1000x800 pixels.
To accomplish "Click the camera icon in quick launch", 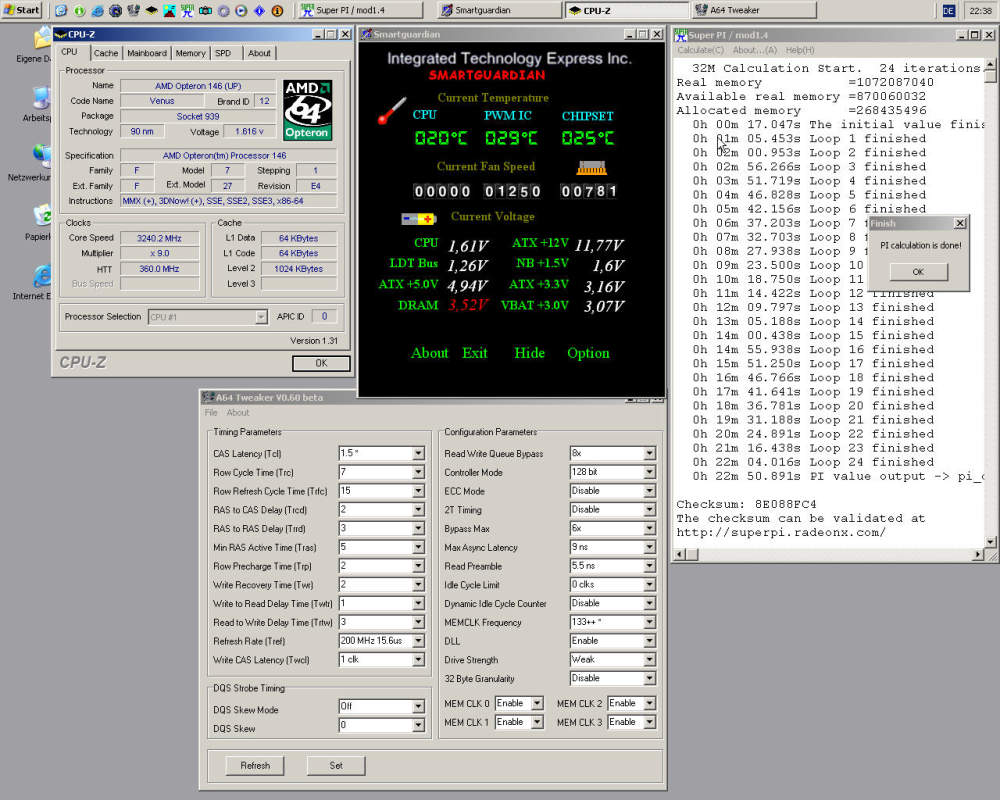I will pos(205,10).
